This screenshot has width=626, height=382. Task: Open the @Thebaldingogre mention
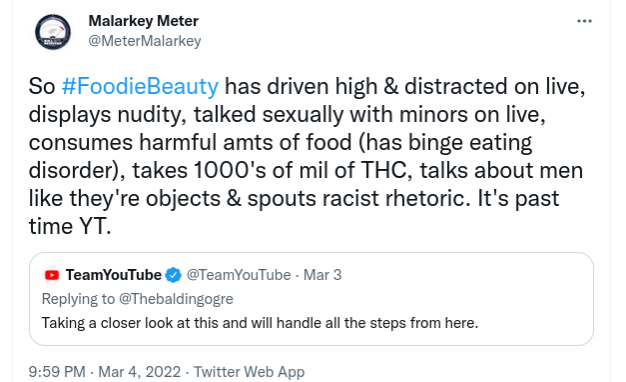tap(176, 299)
